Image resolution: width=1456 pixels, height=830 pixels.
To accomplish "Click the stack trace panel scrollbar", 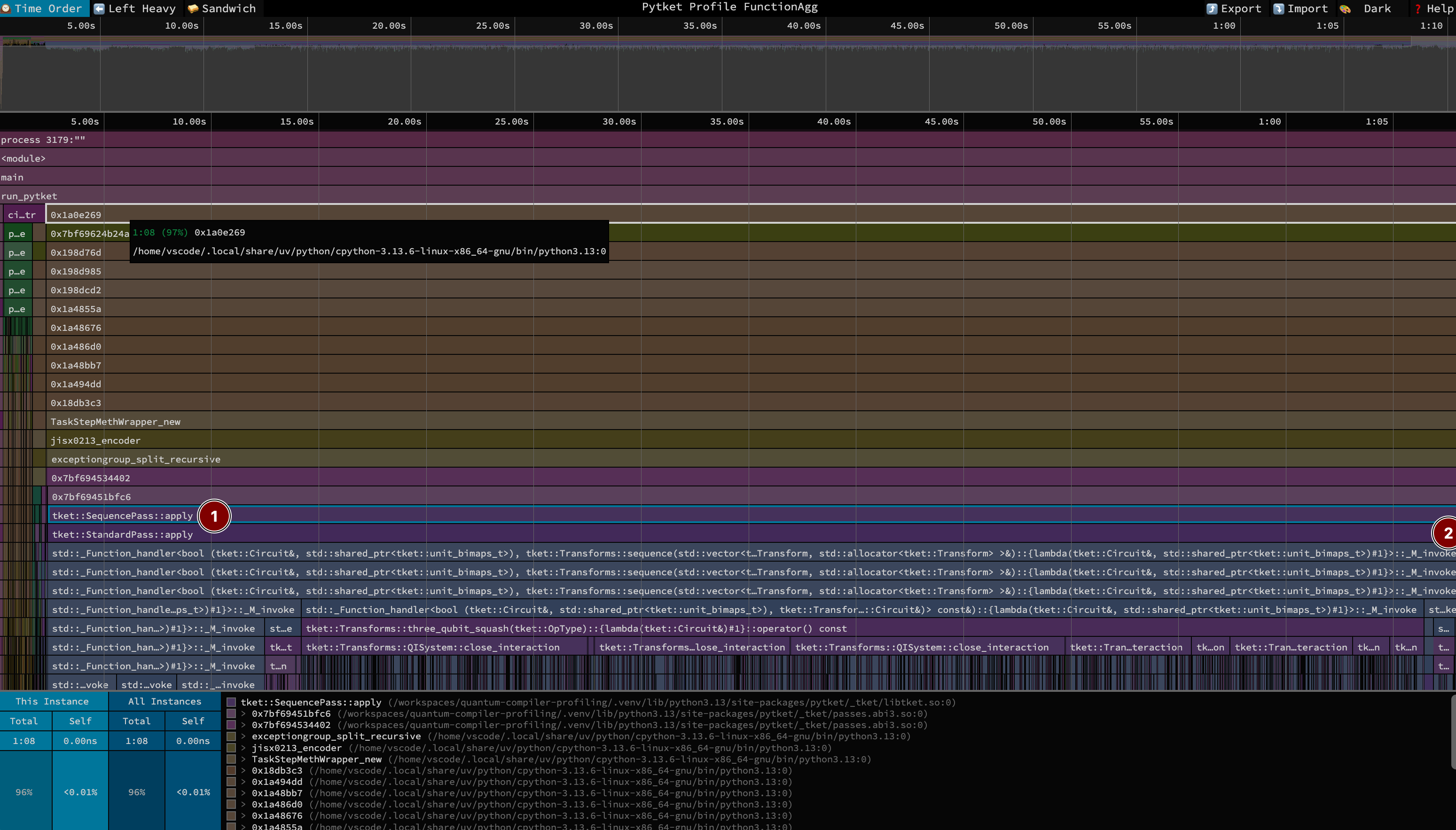I will point(1452,732).
